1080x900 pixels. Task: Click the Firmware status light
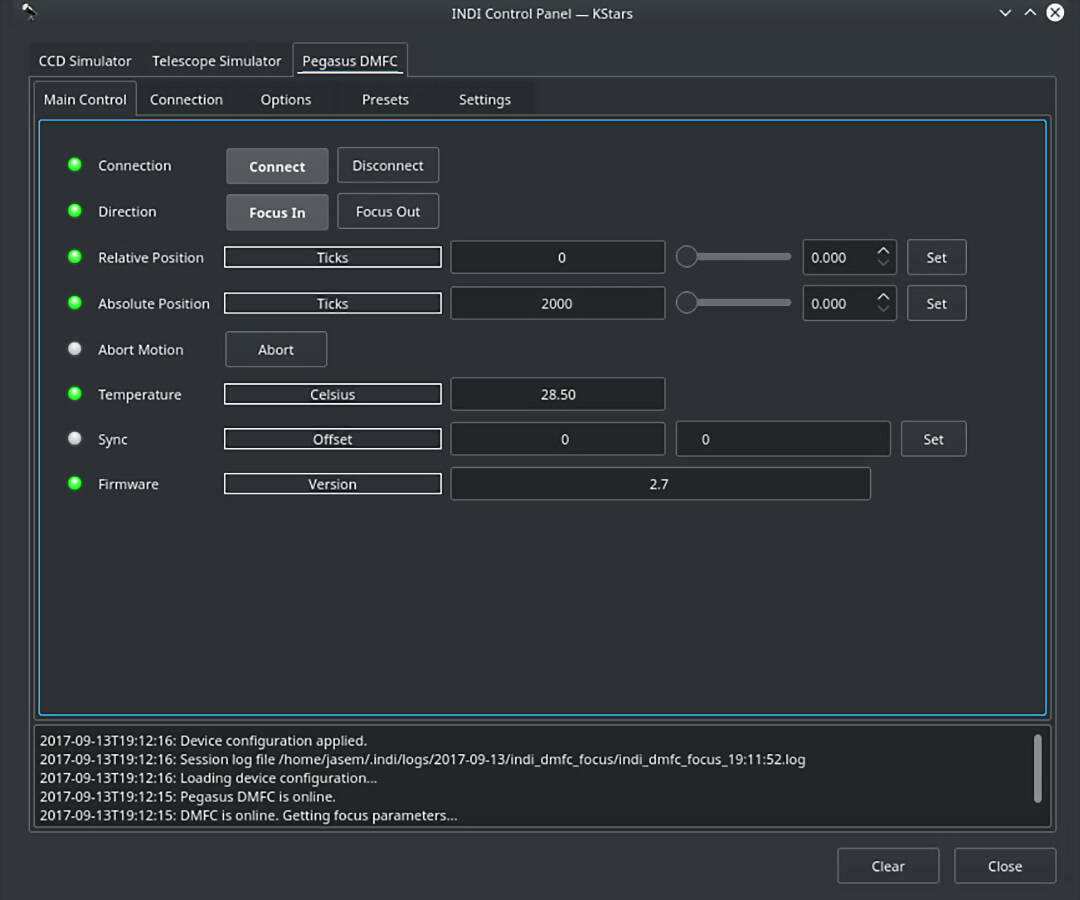click(75, 484)
